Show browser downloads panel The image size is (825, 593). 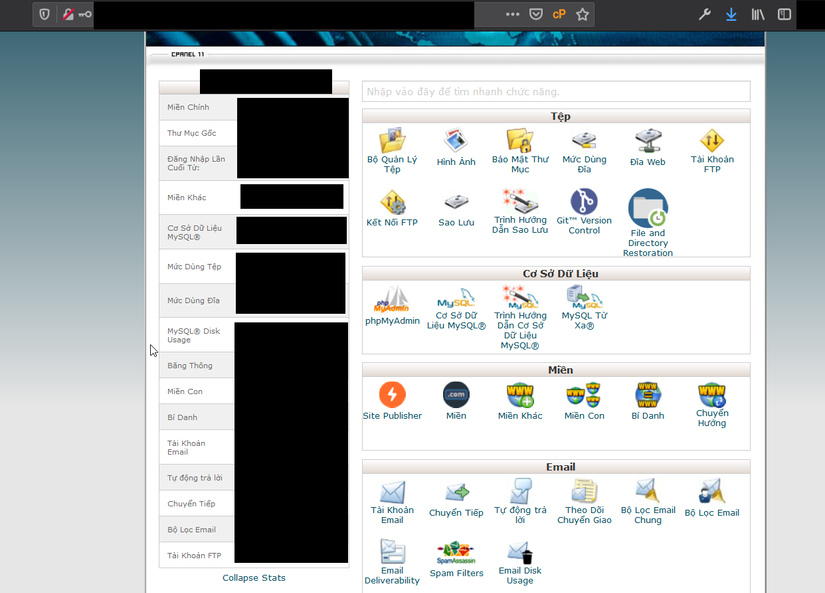point(731,14)
